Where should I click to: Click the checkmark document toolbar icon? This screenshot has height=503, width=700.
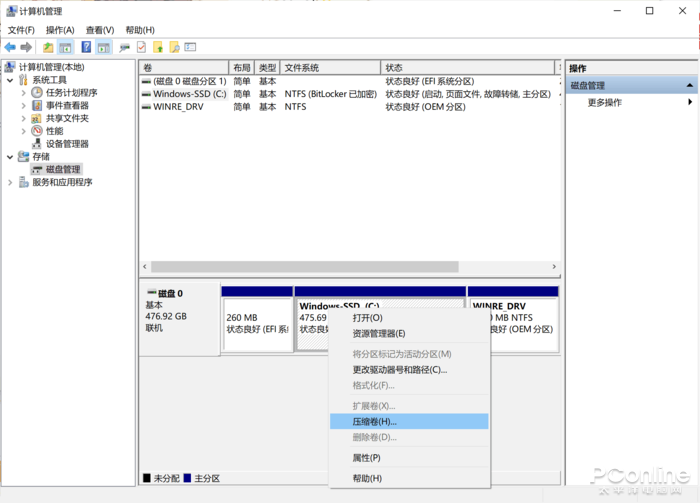click(x=142, y=47)
